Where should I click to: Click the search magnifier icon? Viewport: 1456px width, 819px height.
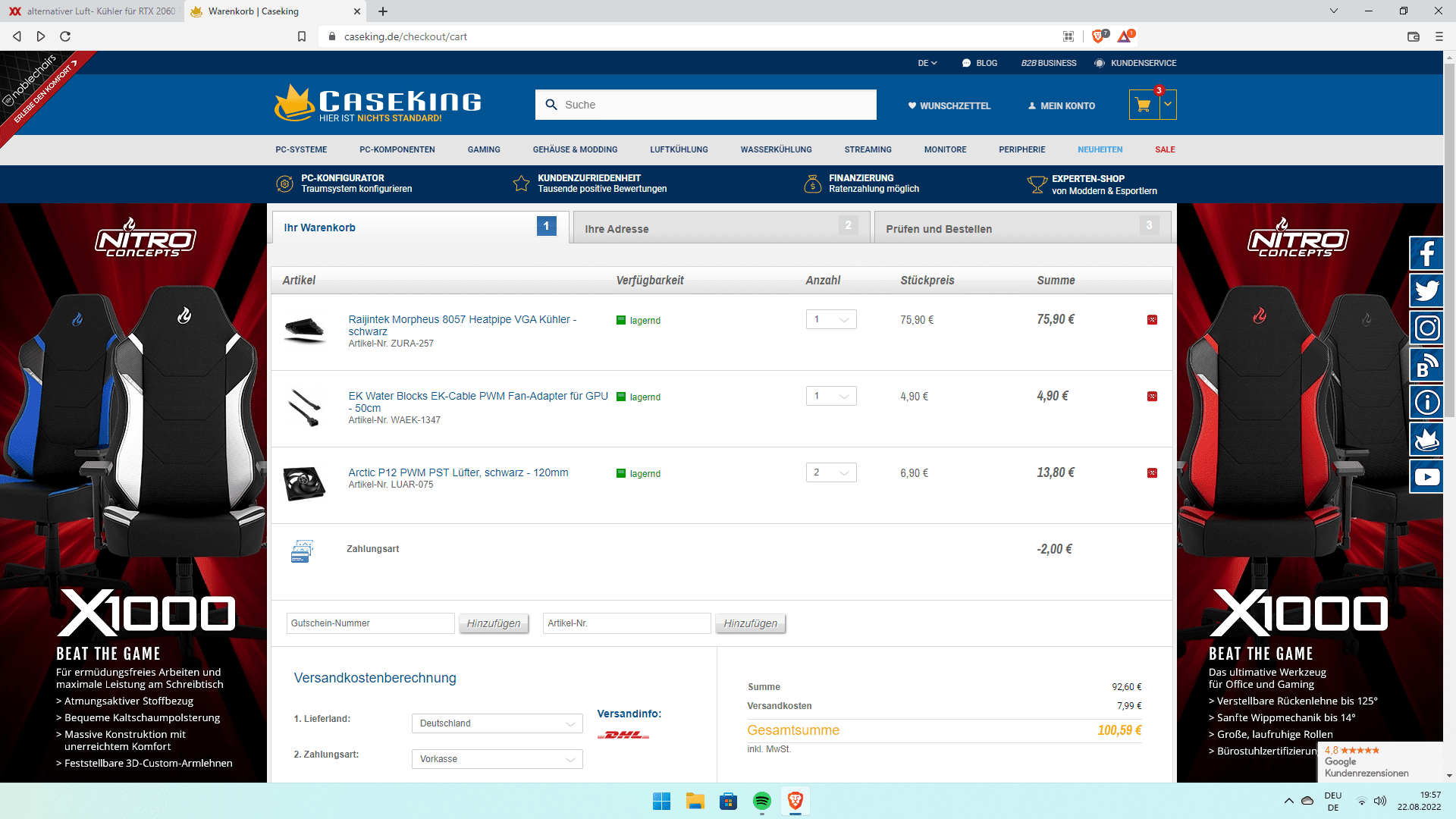(x=551, y=105)
